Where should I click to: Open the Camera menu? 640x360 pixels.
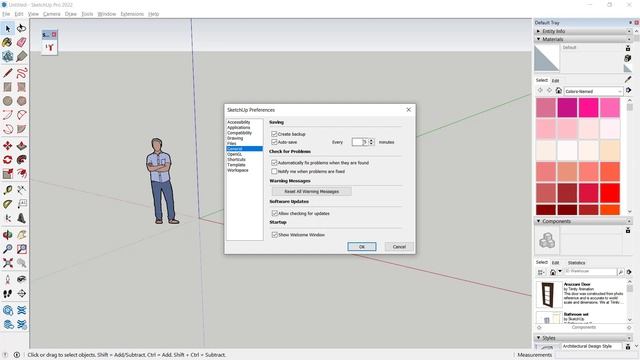(51, 14)
